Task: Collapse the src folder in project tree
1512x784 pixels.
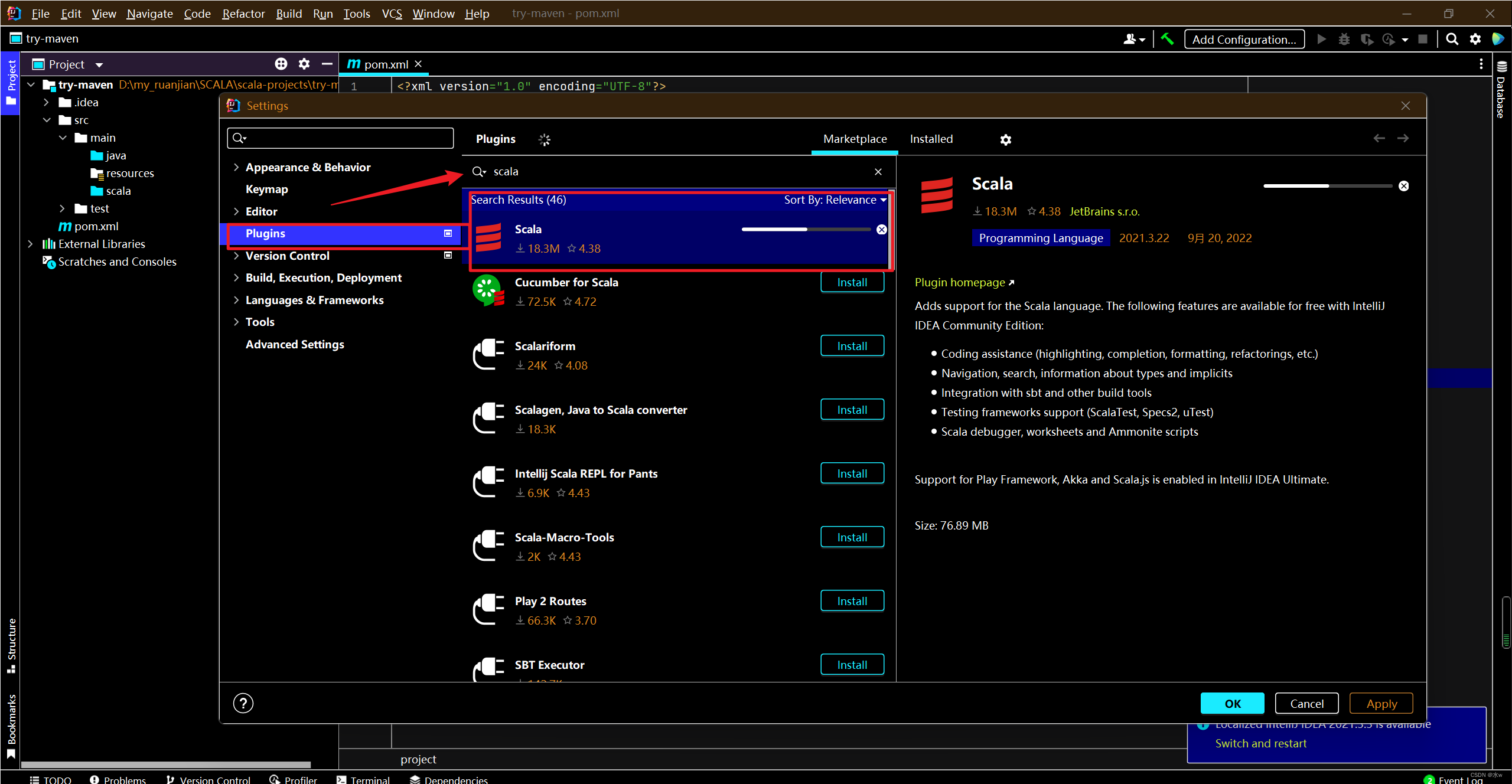Action: click(47, 120)
